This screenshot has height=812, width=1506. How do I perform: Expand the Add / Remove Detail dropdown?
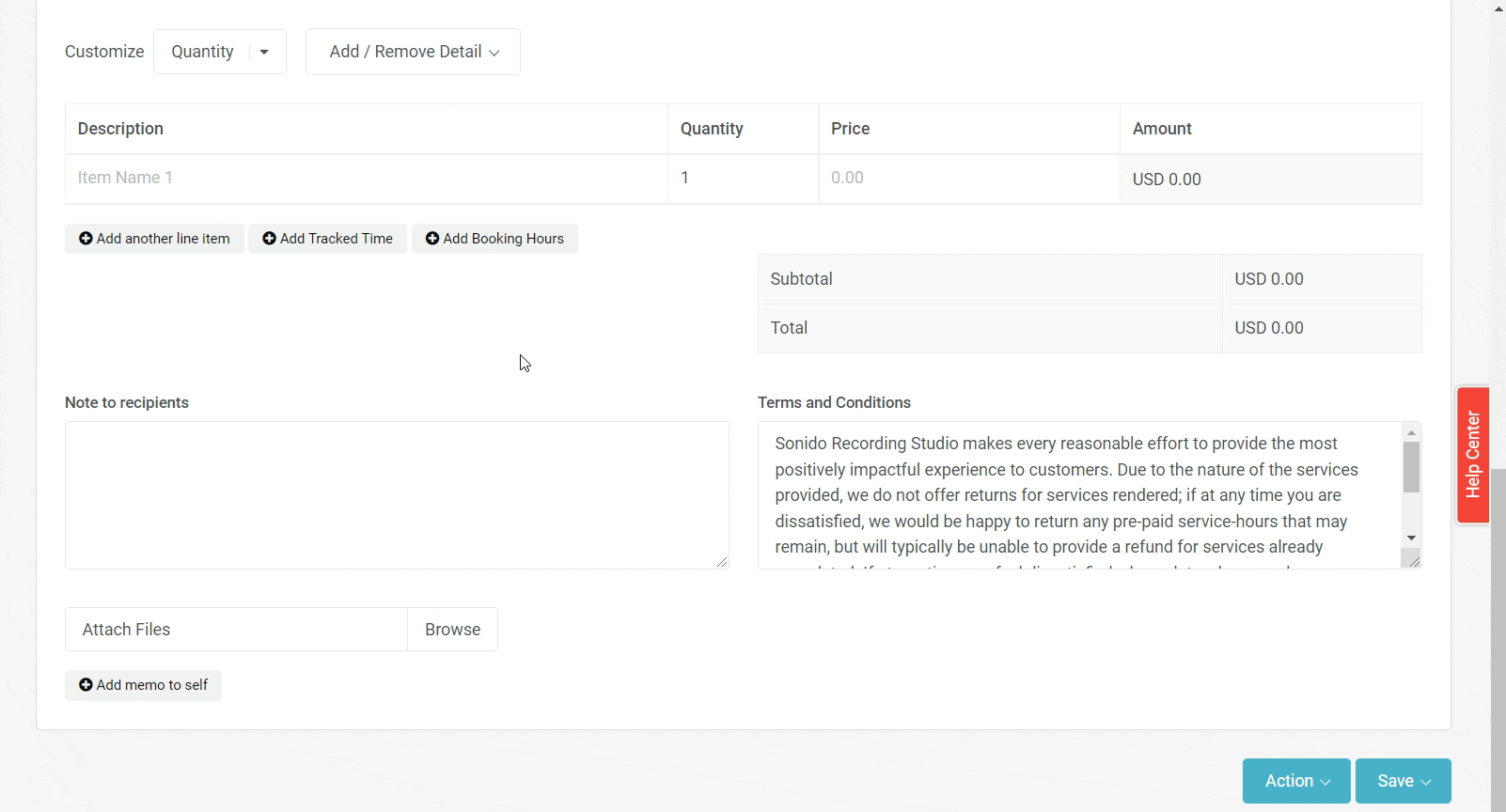[413, 52]
